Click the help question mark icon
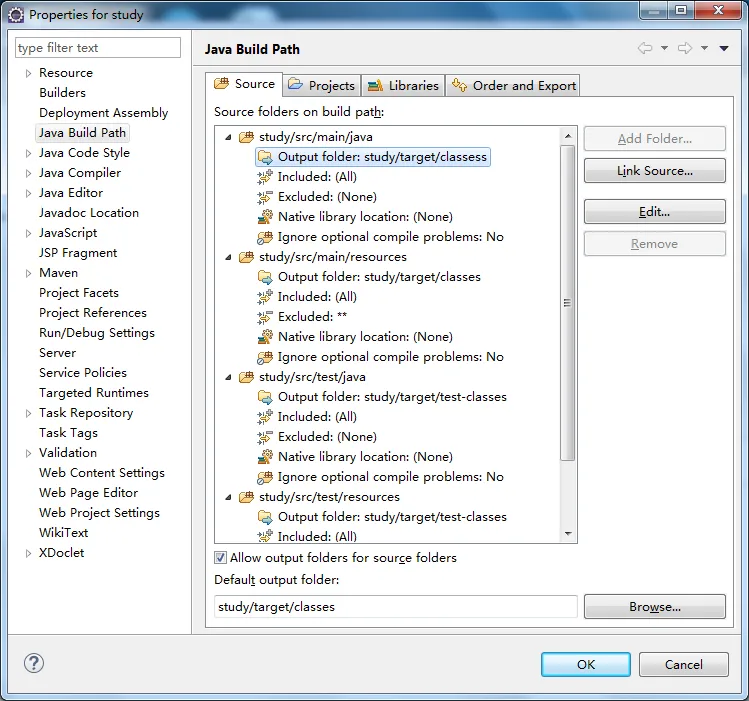 point(34,663)
